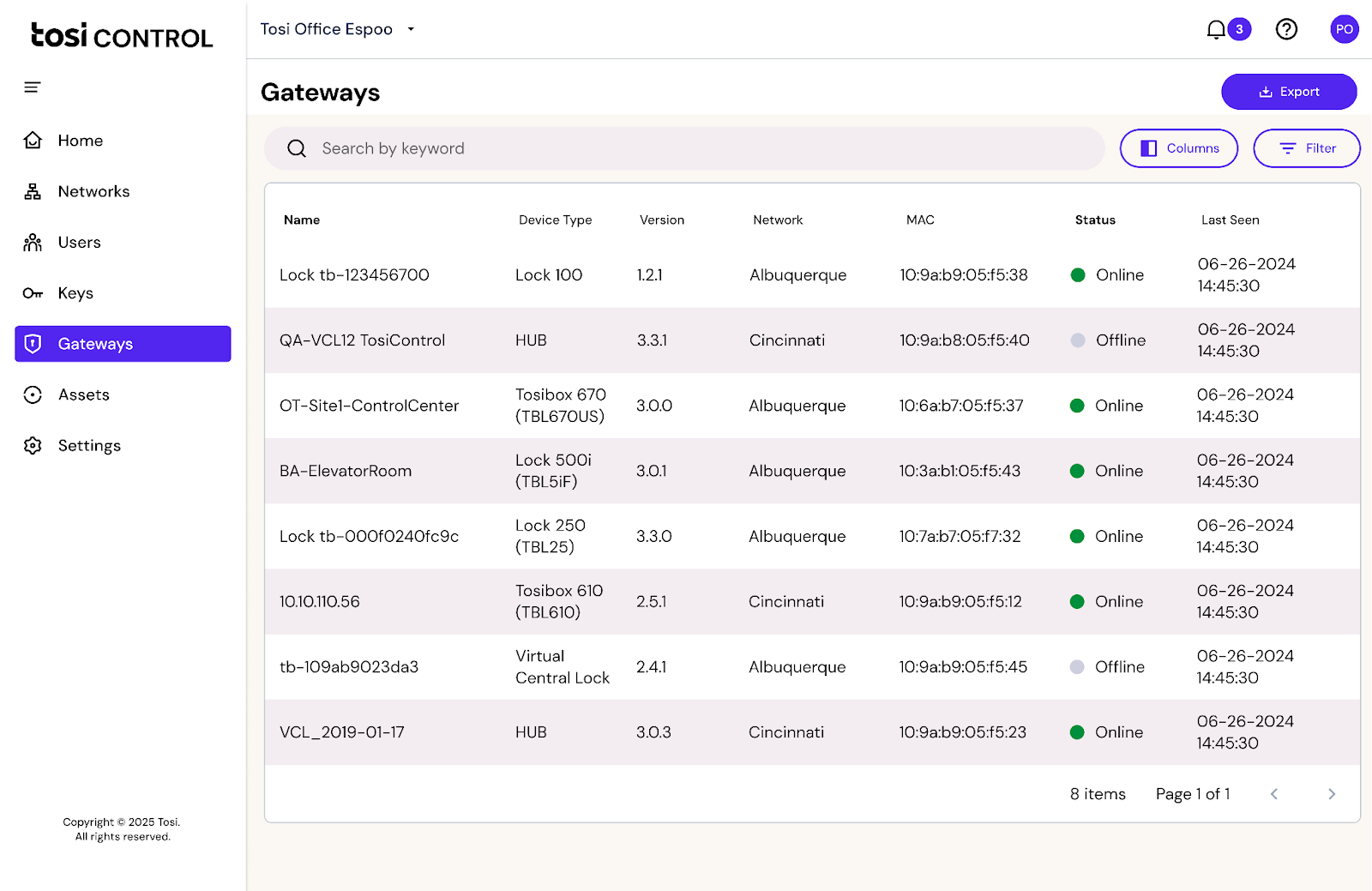Click the grey status dot for QA-VCL12 TosiControl
1372x891 pixels.
(1078, 340)
